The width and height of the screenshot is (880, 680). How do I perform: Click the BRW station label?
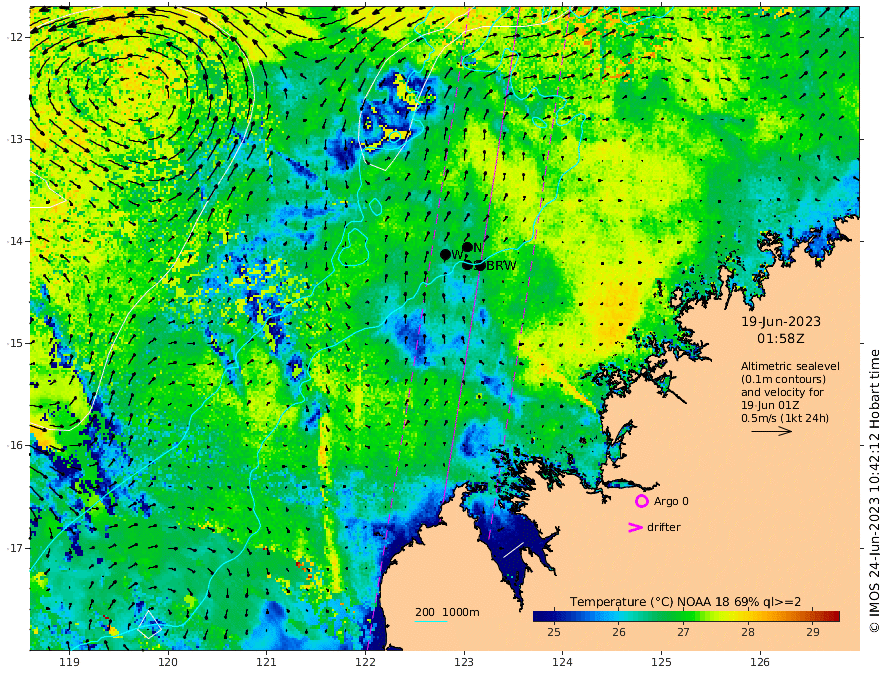(501, 266)
